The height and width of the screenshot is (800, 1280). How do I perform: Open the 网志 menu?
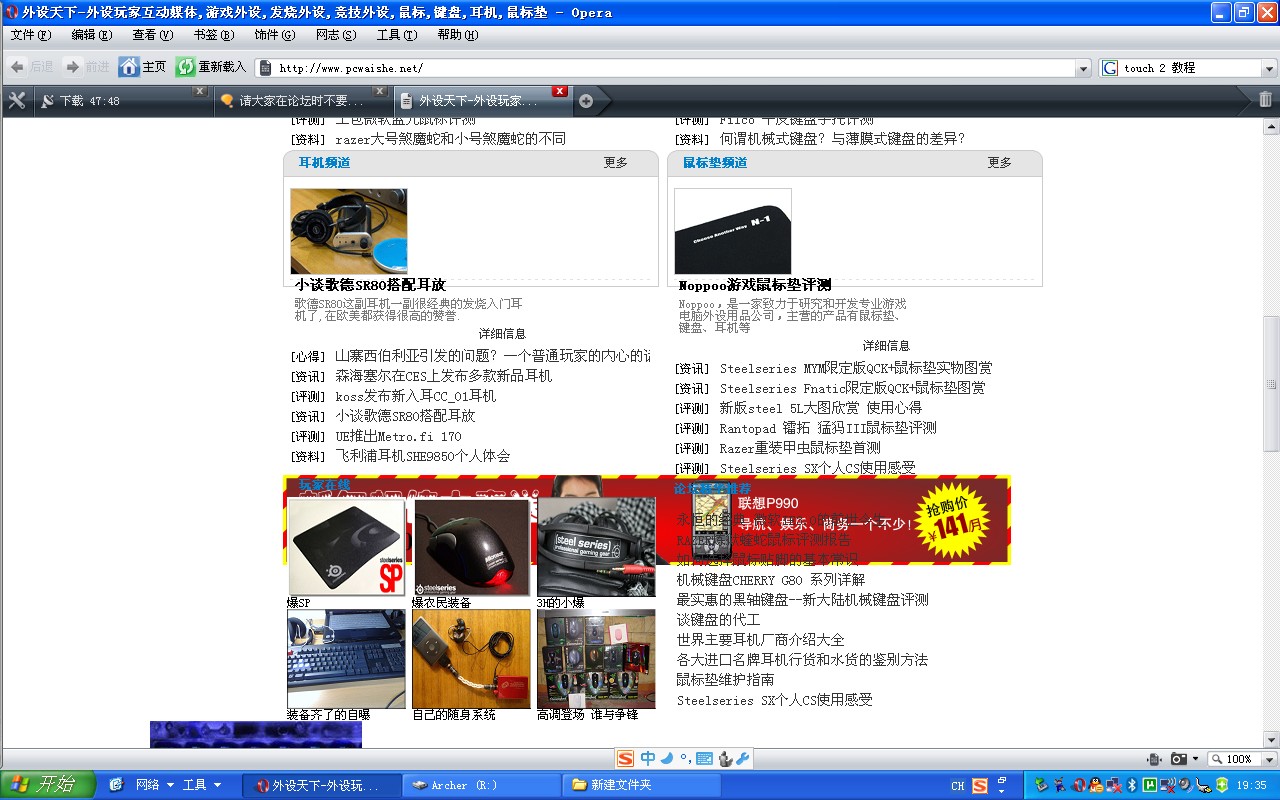point(335,35)
